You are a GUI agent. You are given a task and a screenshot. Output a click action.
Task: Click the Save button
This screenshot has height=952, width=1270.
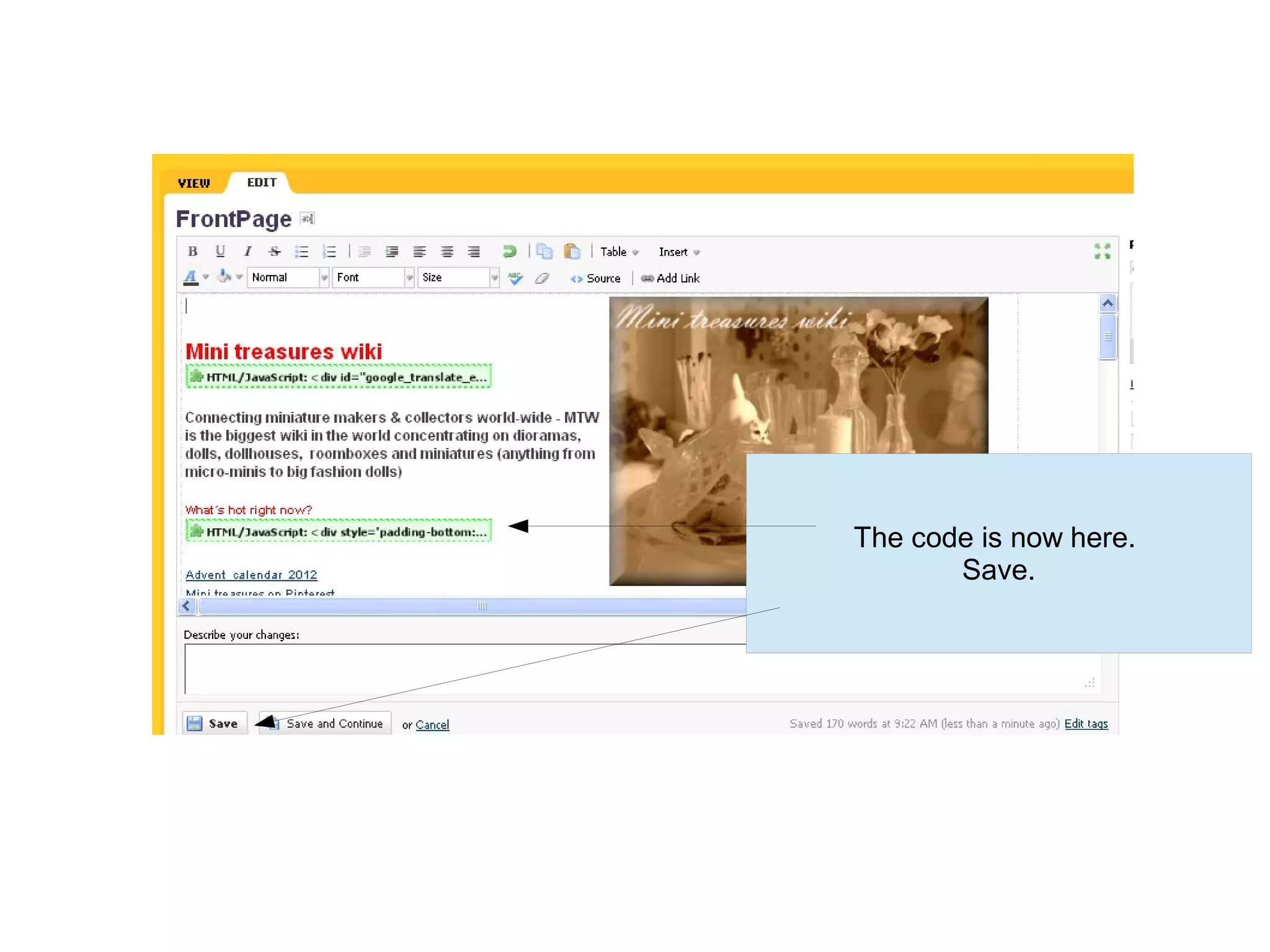(215, 723)
